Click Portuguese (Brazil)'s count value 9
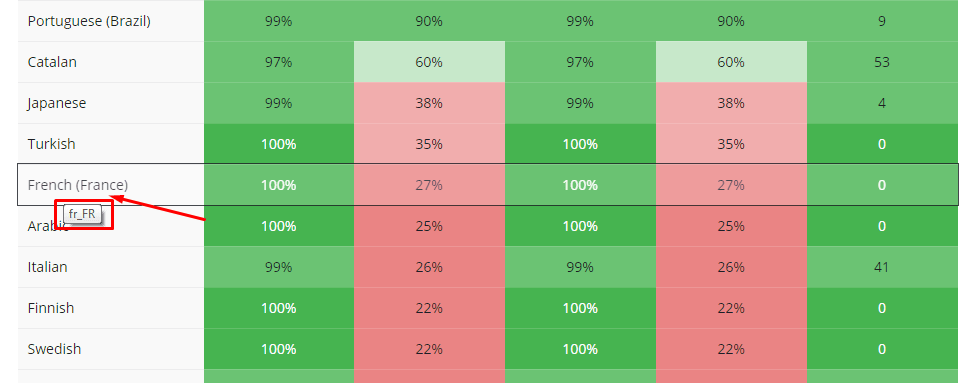Image resolution: width=959 pixels, height=383 pixels. (882, 21)
